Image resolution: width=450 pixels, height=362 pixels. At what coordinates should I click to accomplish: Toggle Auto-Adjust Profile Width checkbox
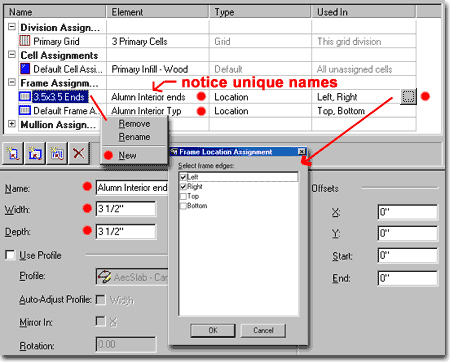pos(100,300)
